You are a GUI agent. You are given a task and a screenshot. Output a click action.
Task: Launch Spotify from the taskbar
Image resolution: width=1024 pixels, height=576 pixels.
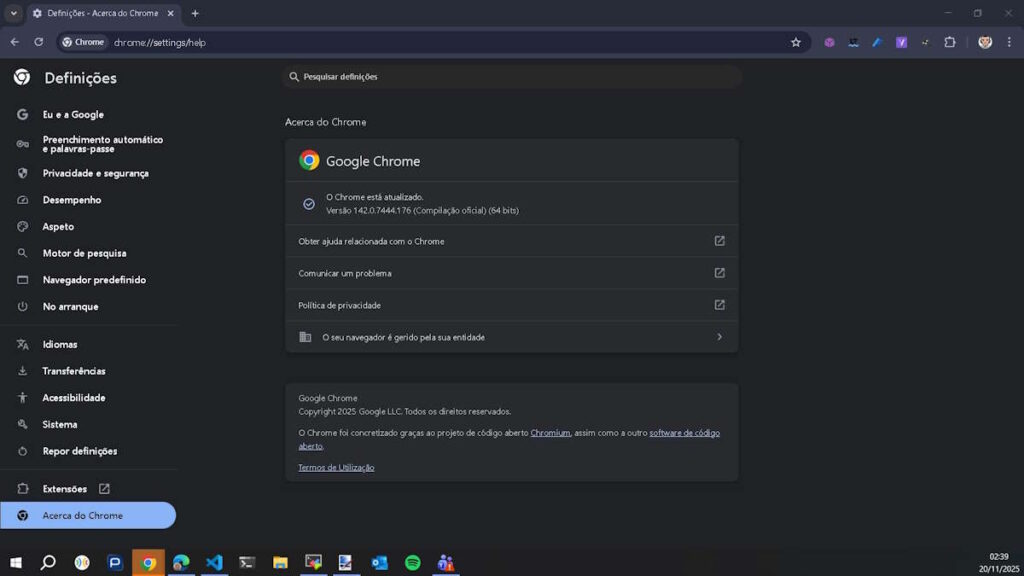point(412,562)
